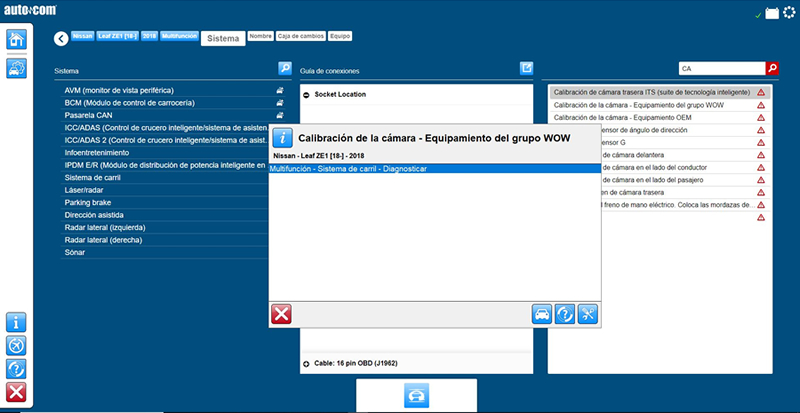Viewport: 800px width, 413px height.
Task: Select the Sistema tab
Action: pyautogui.click(x=223, y=39)
